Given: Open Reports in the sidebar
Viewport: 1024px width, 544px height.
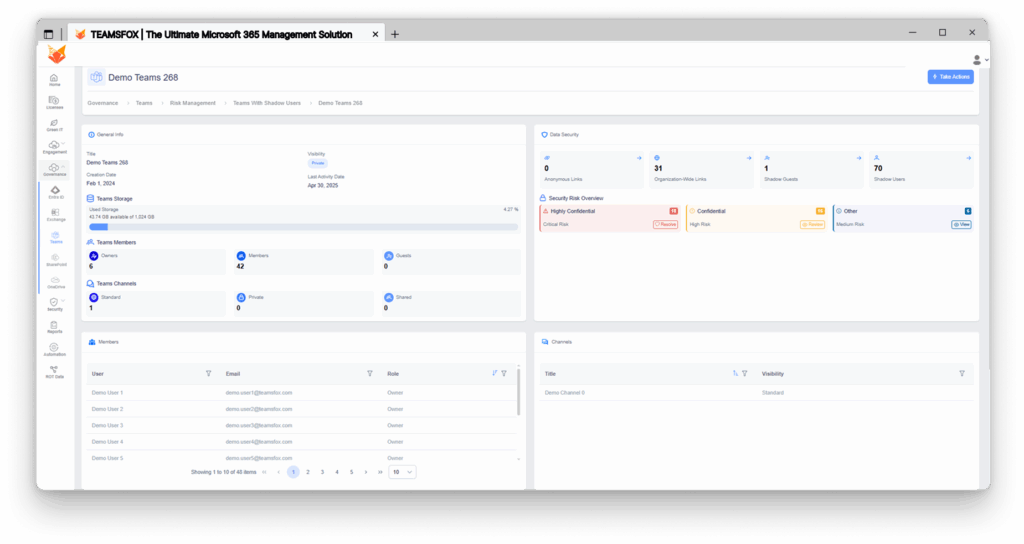Looking at the screenshot, I should tap(54, 327).
